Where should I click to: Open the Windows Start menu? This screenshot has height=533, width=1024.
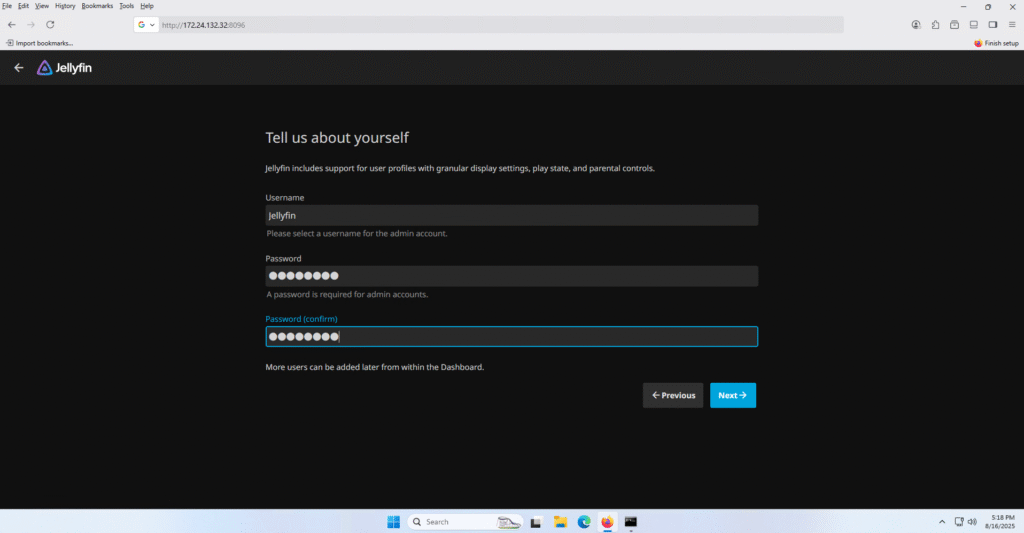[x=393, y=522]
